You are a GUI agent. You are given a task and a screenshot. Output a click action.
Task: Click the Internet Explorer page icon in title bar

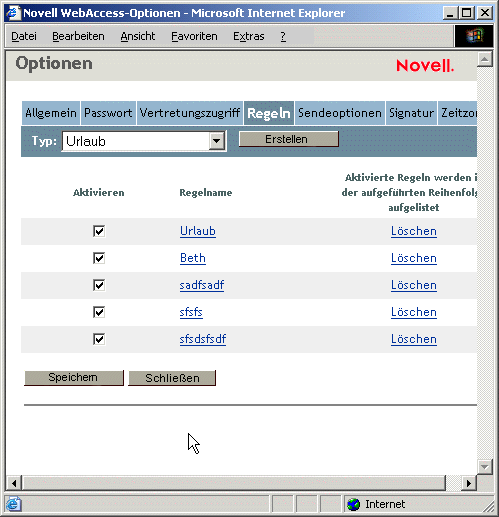tap(13, 13)
